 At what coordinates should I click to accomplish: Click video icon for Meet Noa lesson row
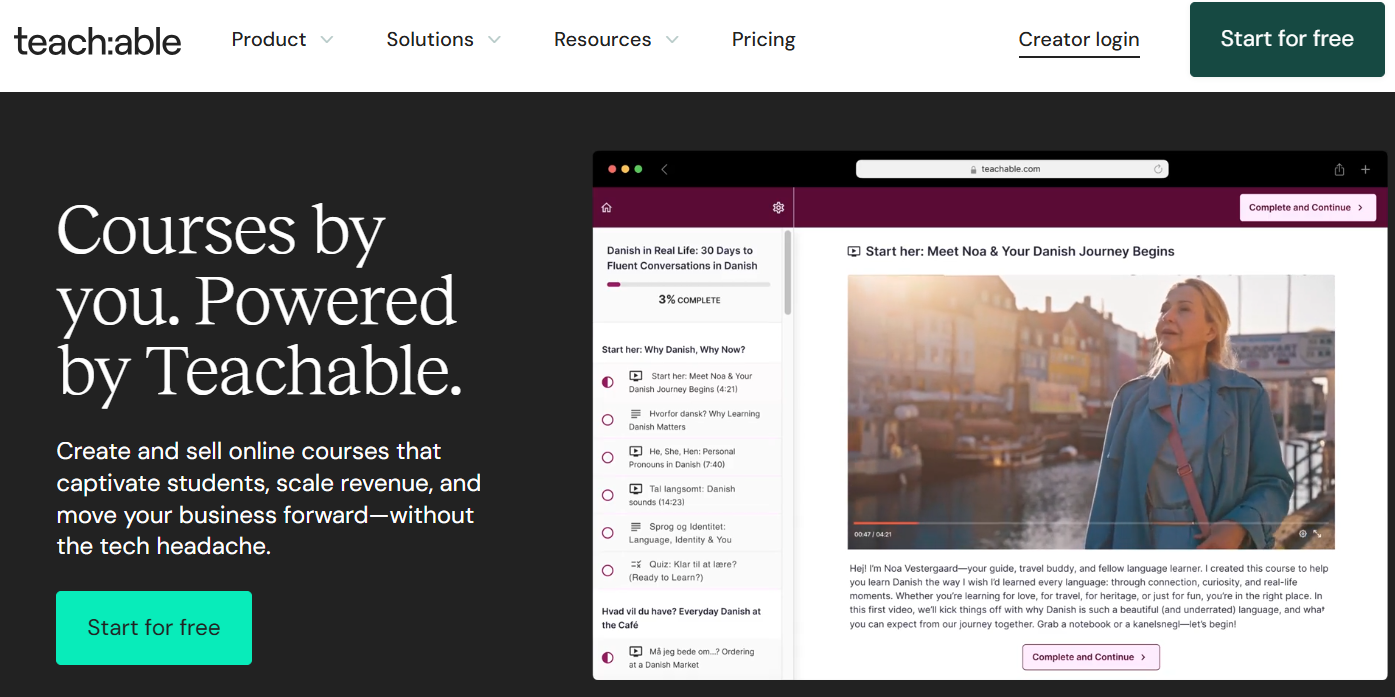[x=636, y=376]
